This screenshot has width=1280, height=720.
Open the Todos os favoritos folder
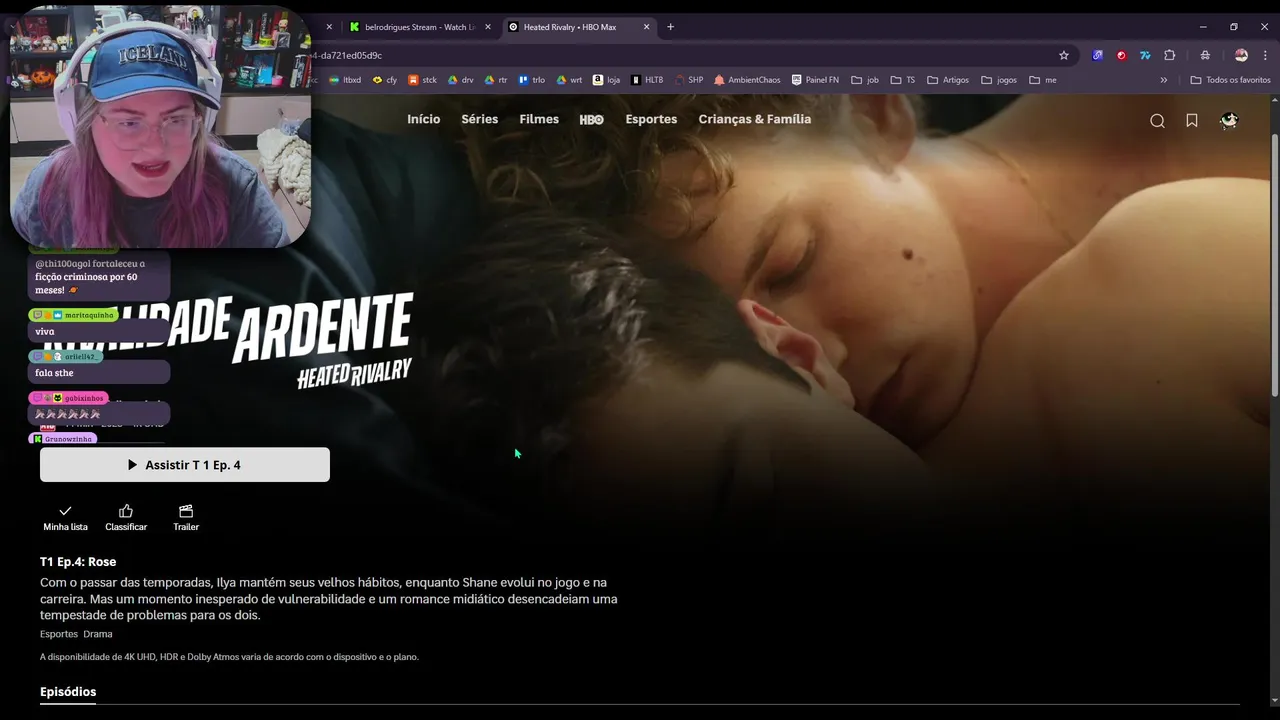coord(1231,80)
